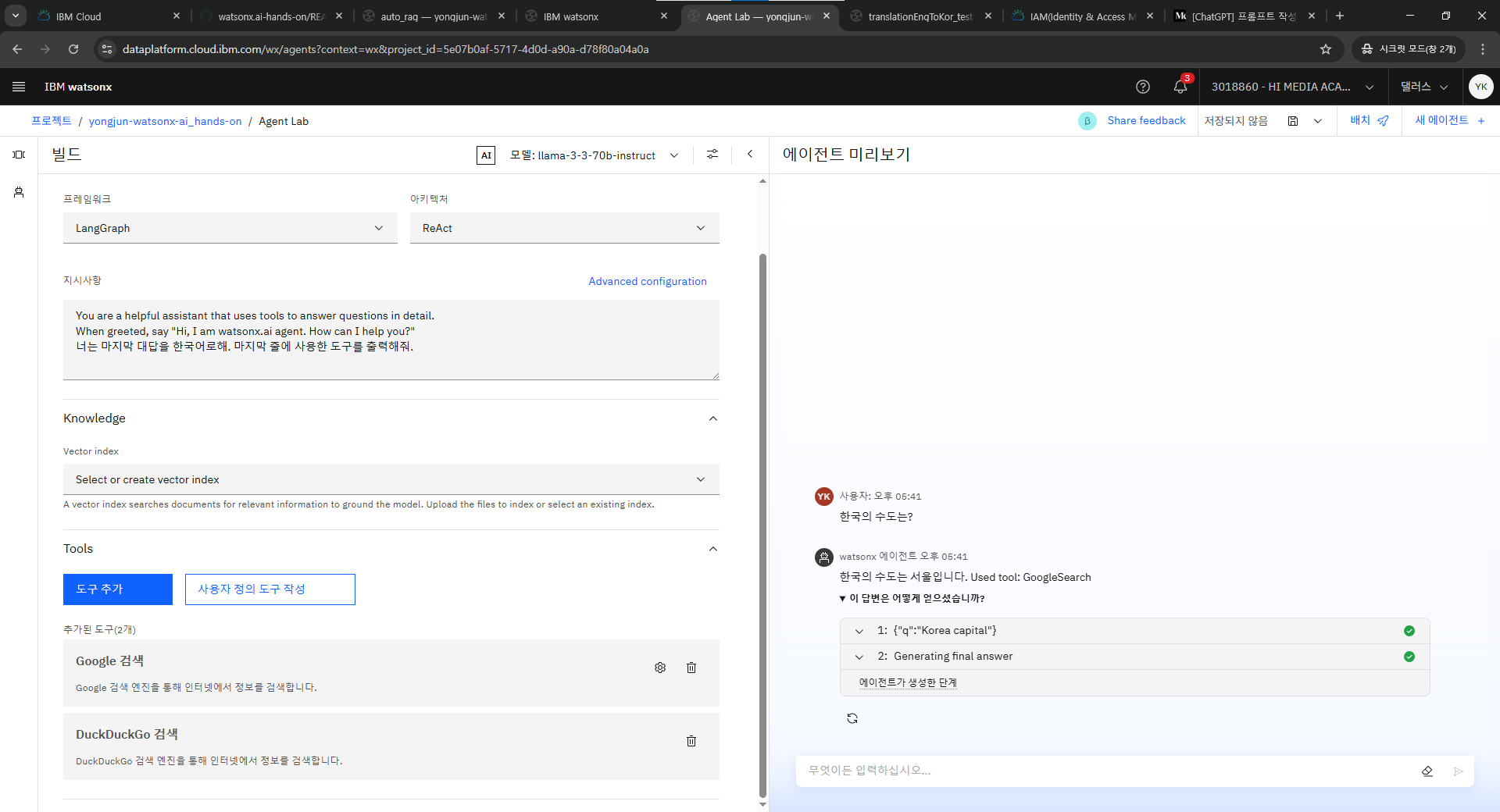Click the beta badge icon
The height and width of the screenshot is (812, 1500).
pos(1087,121)
